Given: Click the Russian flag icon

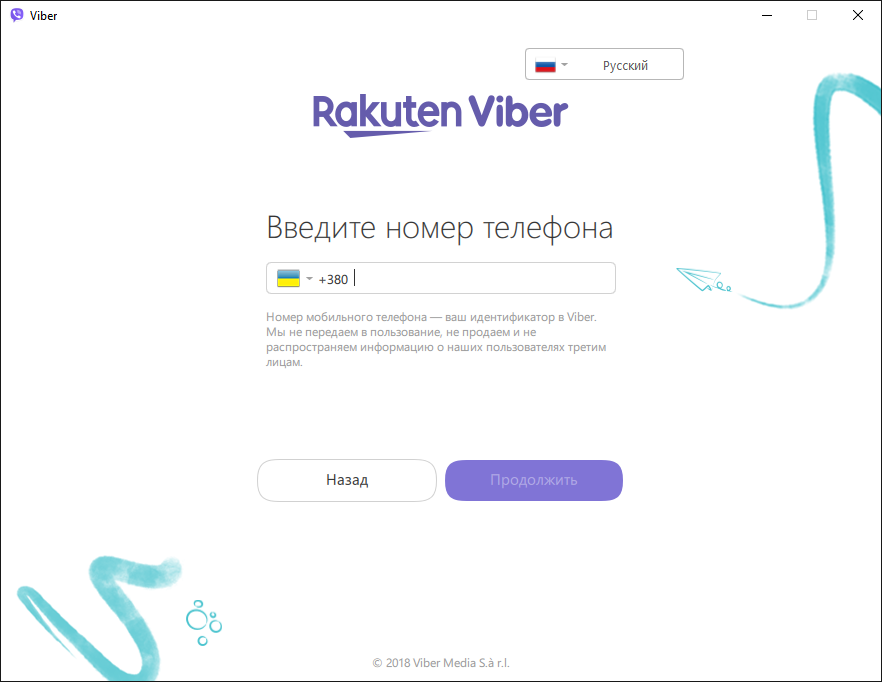Looking at the screenshot, I should (545, 65).
